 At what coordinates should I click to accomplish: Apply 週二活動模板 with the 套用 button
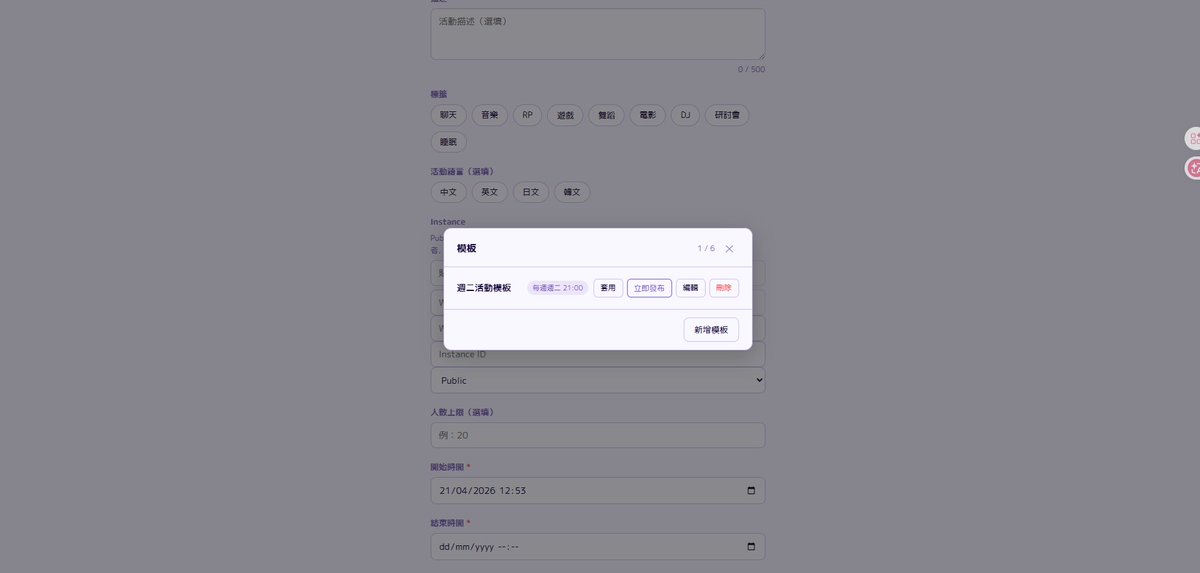(x=608, y=288)
